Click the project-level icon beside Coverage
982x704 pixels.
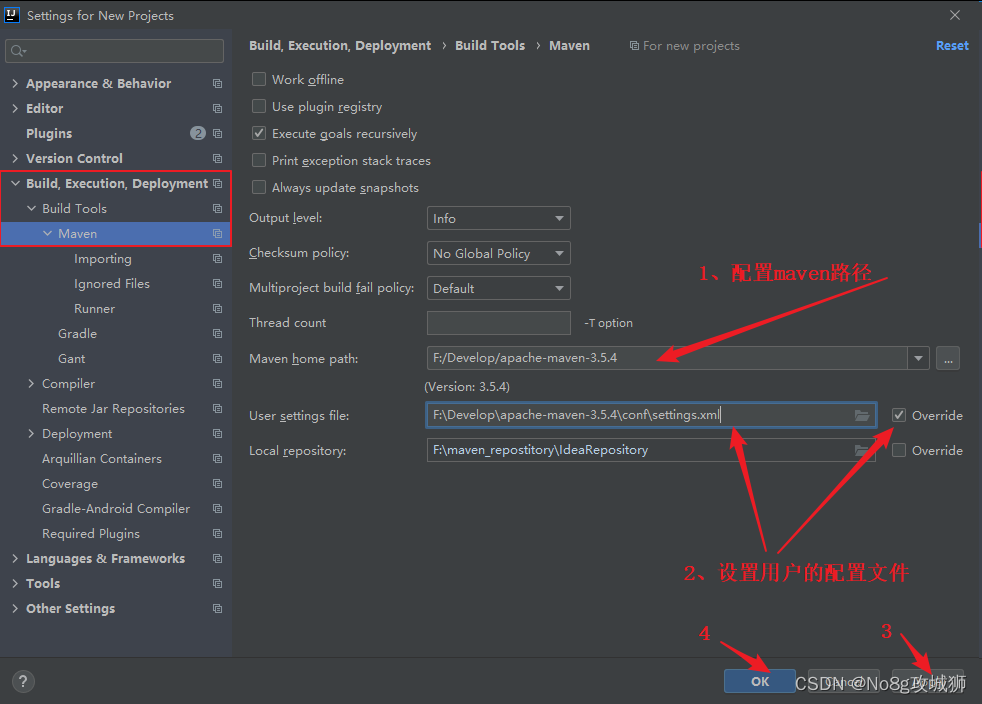(x=217, y=484)
